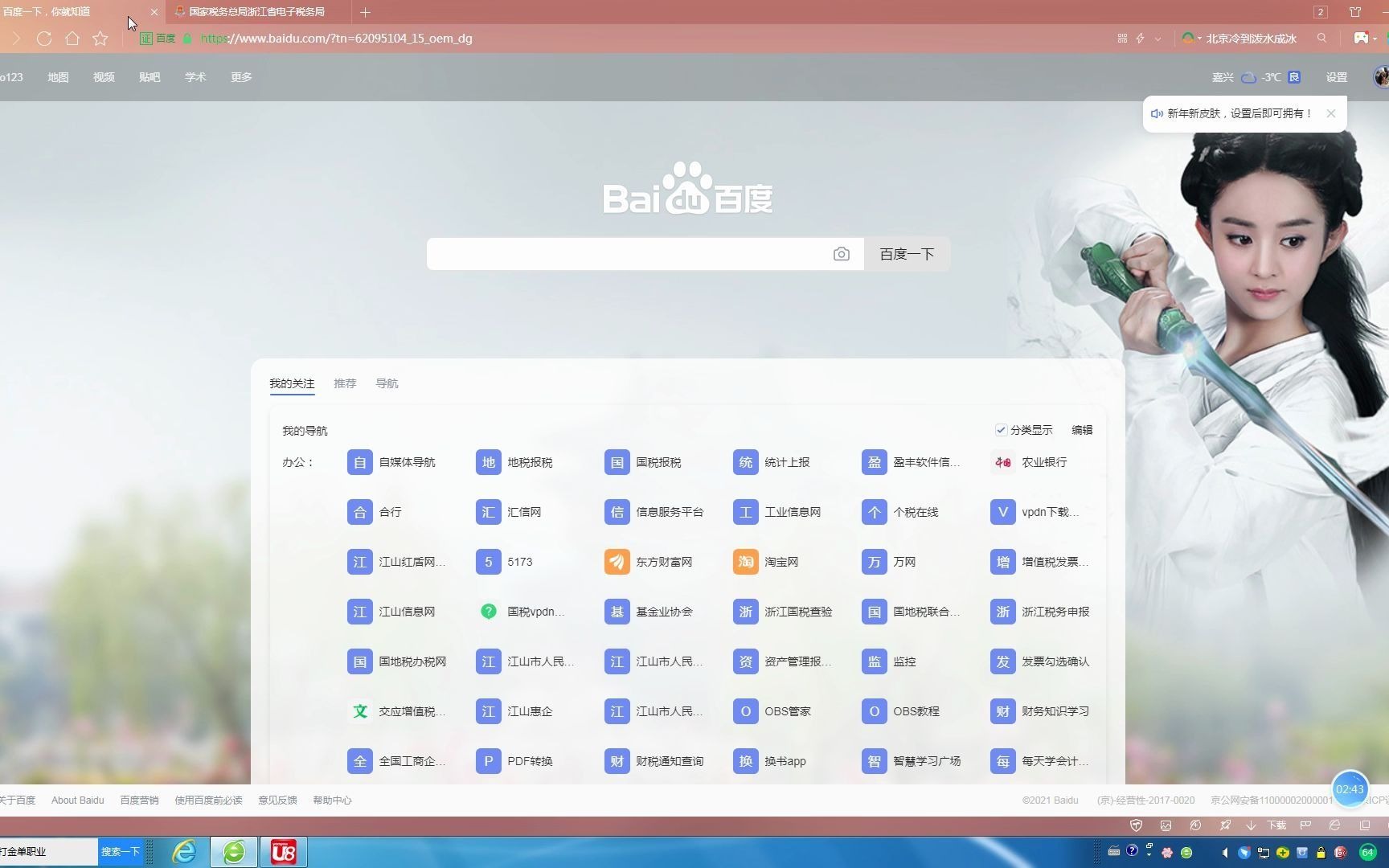Open the 360 browser taskbar button
The height and width of the screenshot is (868, 1389).
tap(234, 852)
